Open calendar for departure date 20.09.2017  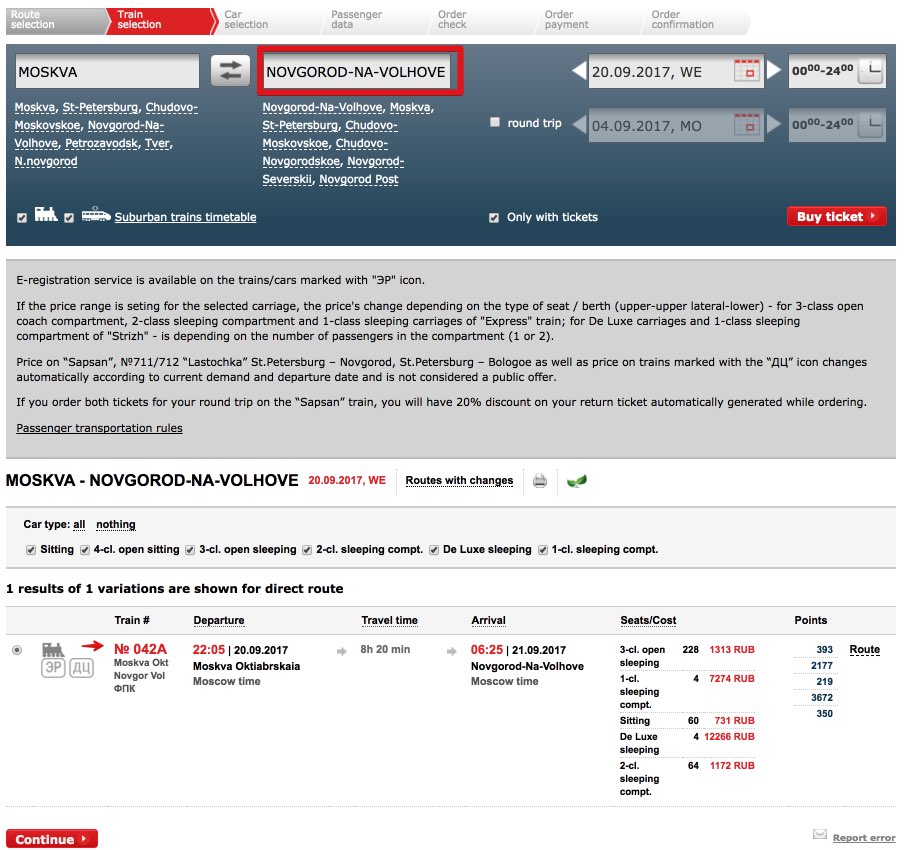[747, 71]
